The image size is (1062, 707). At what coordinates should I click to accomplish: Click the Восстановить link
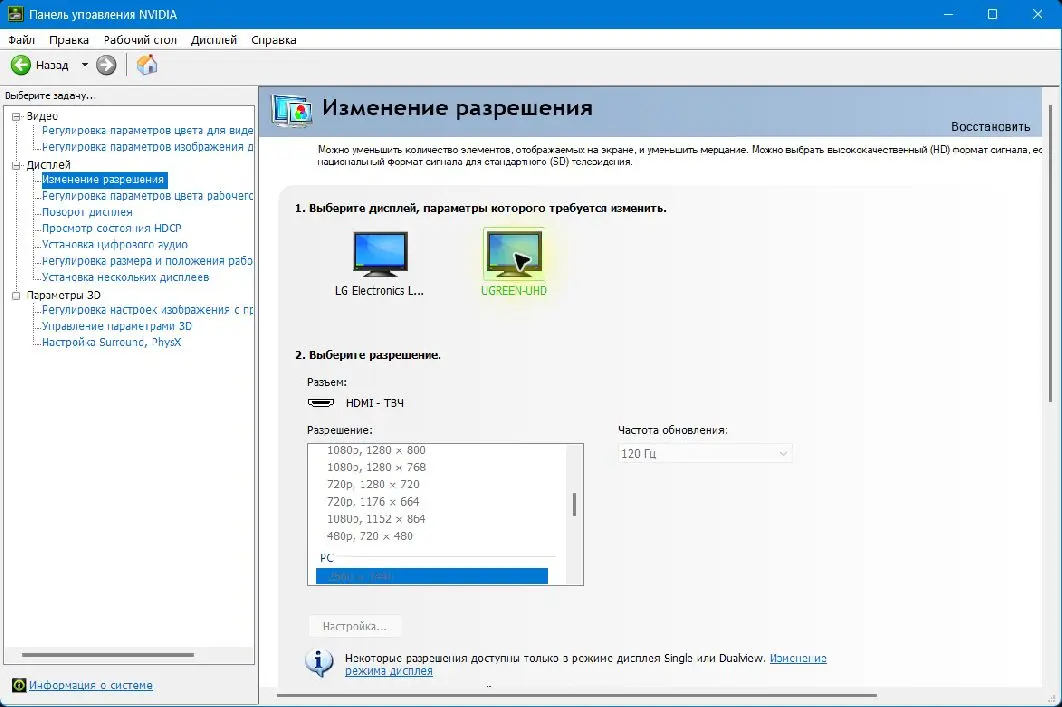click(x=990, y=127)
